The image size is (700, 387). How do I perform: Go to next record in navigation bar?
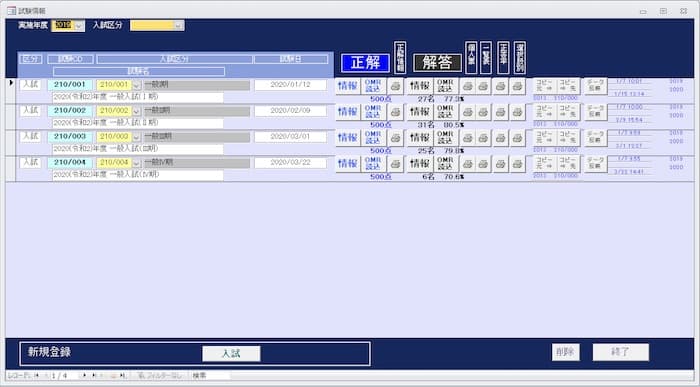pos(84,376)
